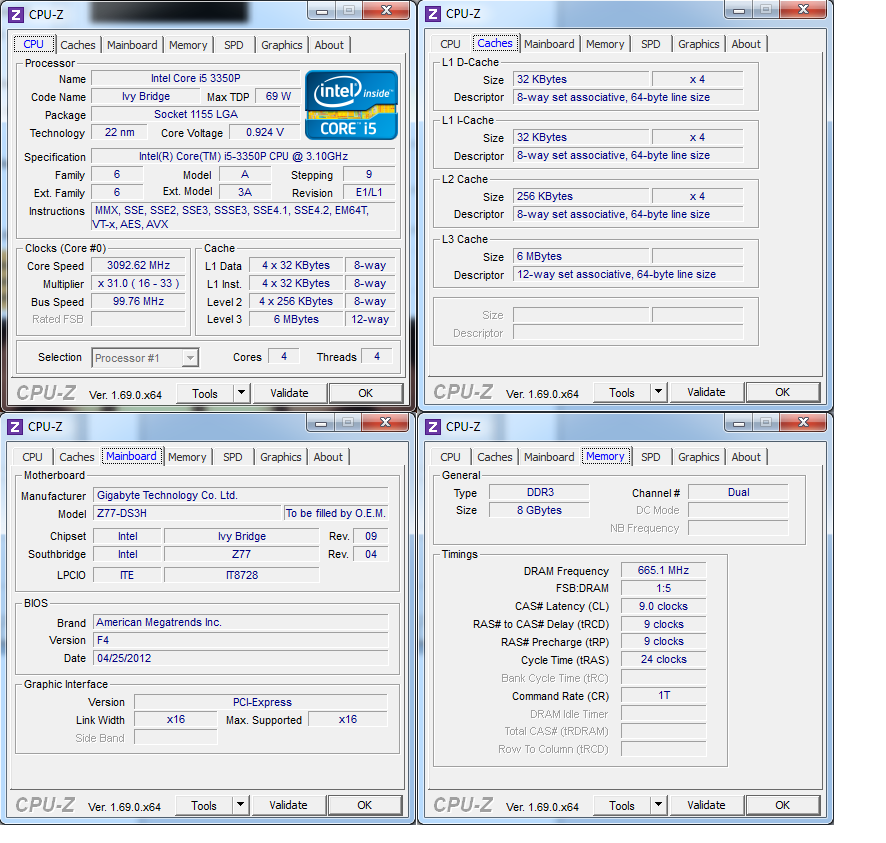The height and width of the screenshot is (843, 886).
Task: Open Memory tab in CPU window
Action: (x=188, y=45)
